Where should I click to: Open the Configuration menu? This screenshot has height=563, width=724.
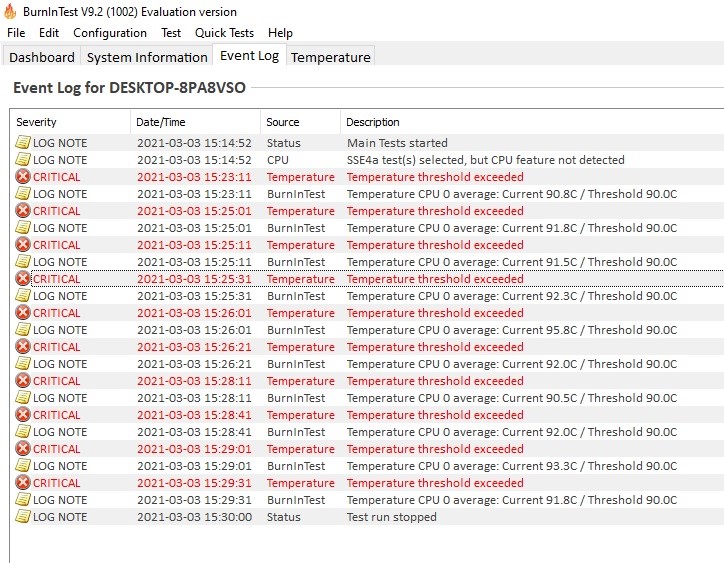pos(110,33)
